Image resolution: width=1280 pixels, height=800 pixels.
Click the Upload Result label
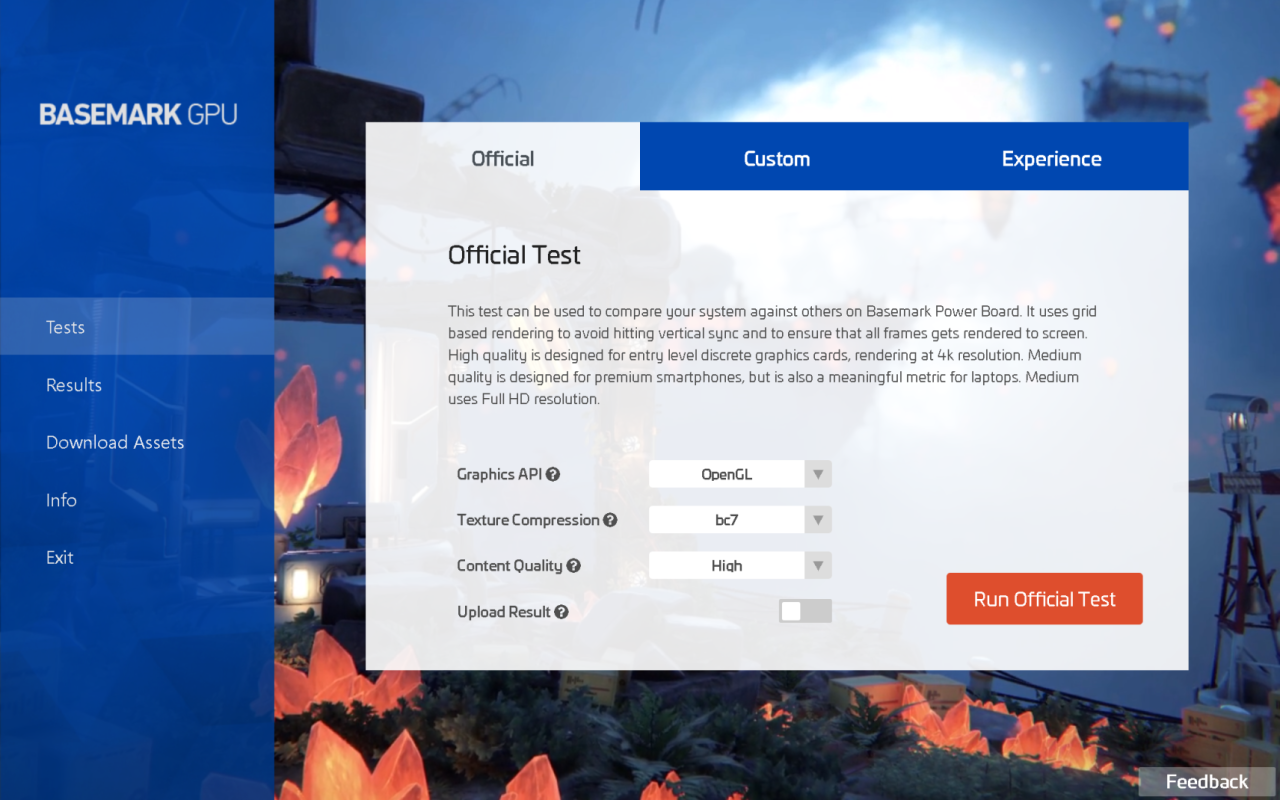(504, 612)
